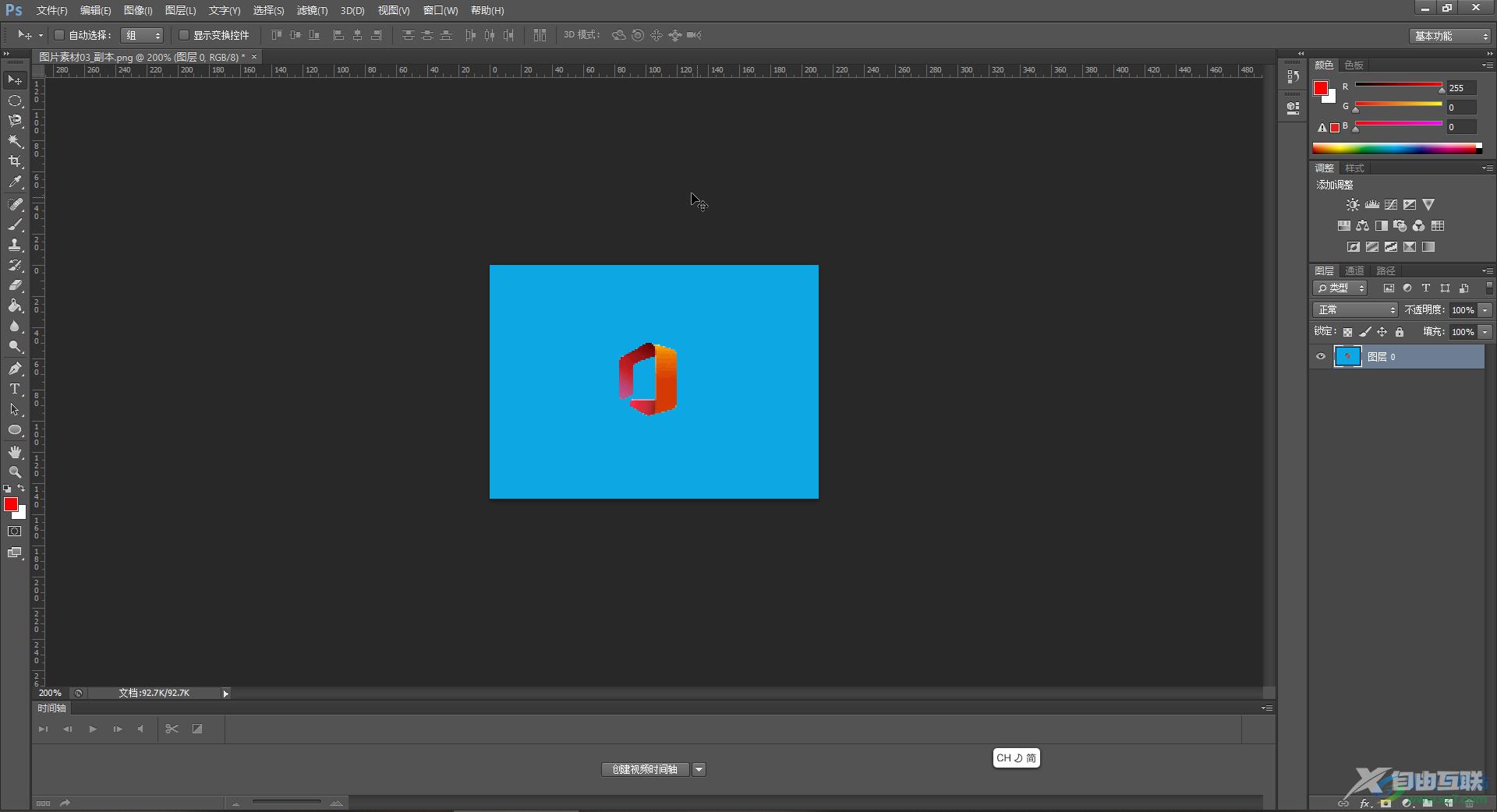Enable the 自动选择 checkbox

tap(58, 35)
